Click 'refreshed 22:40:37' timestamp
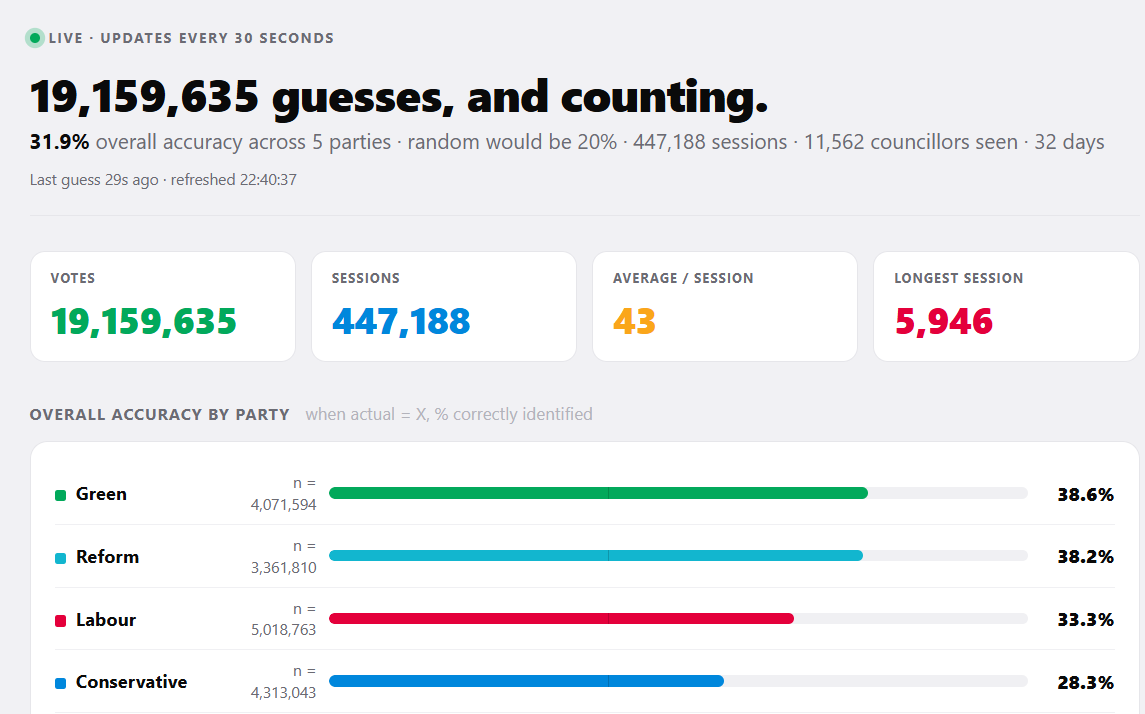Screen dimensions: 1145x714 click(x=234, y=180)
